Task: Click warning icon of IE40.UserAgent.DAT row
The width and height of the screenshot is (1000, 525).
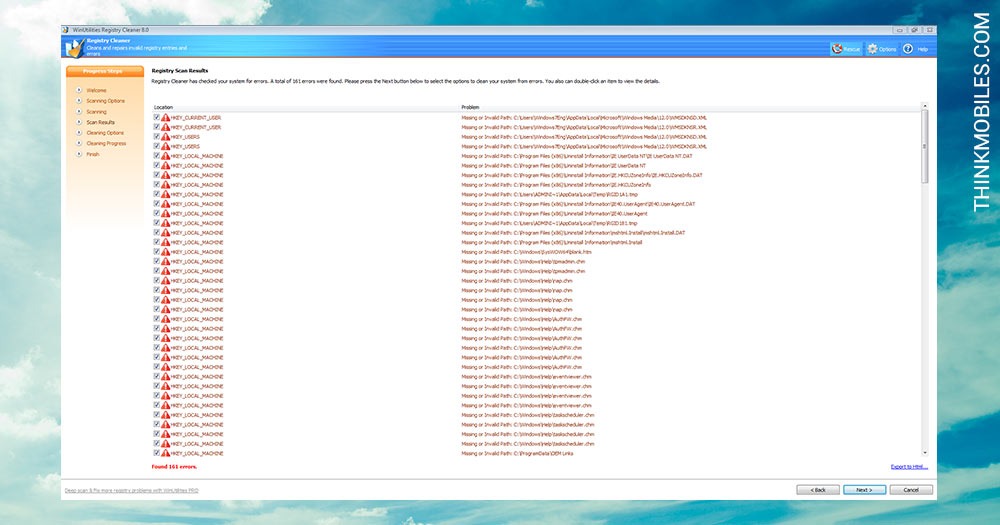Action: coord(166,203)
